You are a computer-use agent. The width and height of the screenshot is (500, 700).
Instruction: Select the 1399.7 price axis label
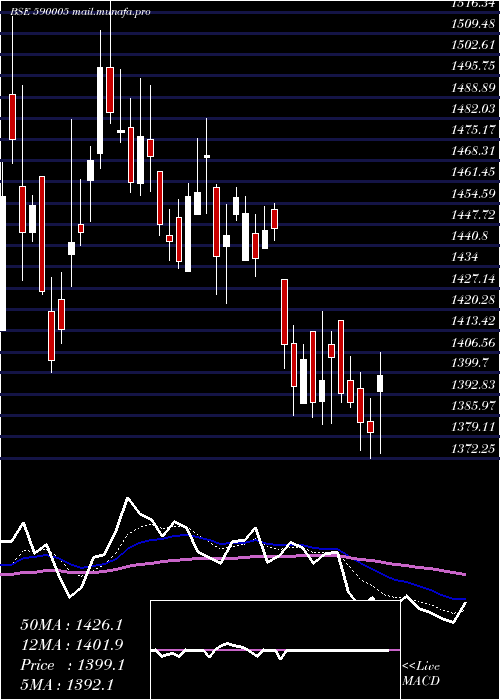click(x=469, y=363)
